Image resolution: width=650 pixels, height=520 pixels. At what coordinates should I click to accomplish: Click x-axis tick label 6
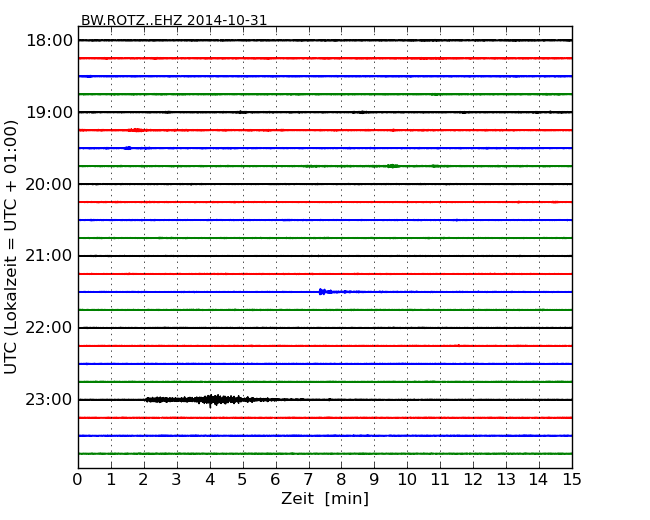tap(275, 480)
